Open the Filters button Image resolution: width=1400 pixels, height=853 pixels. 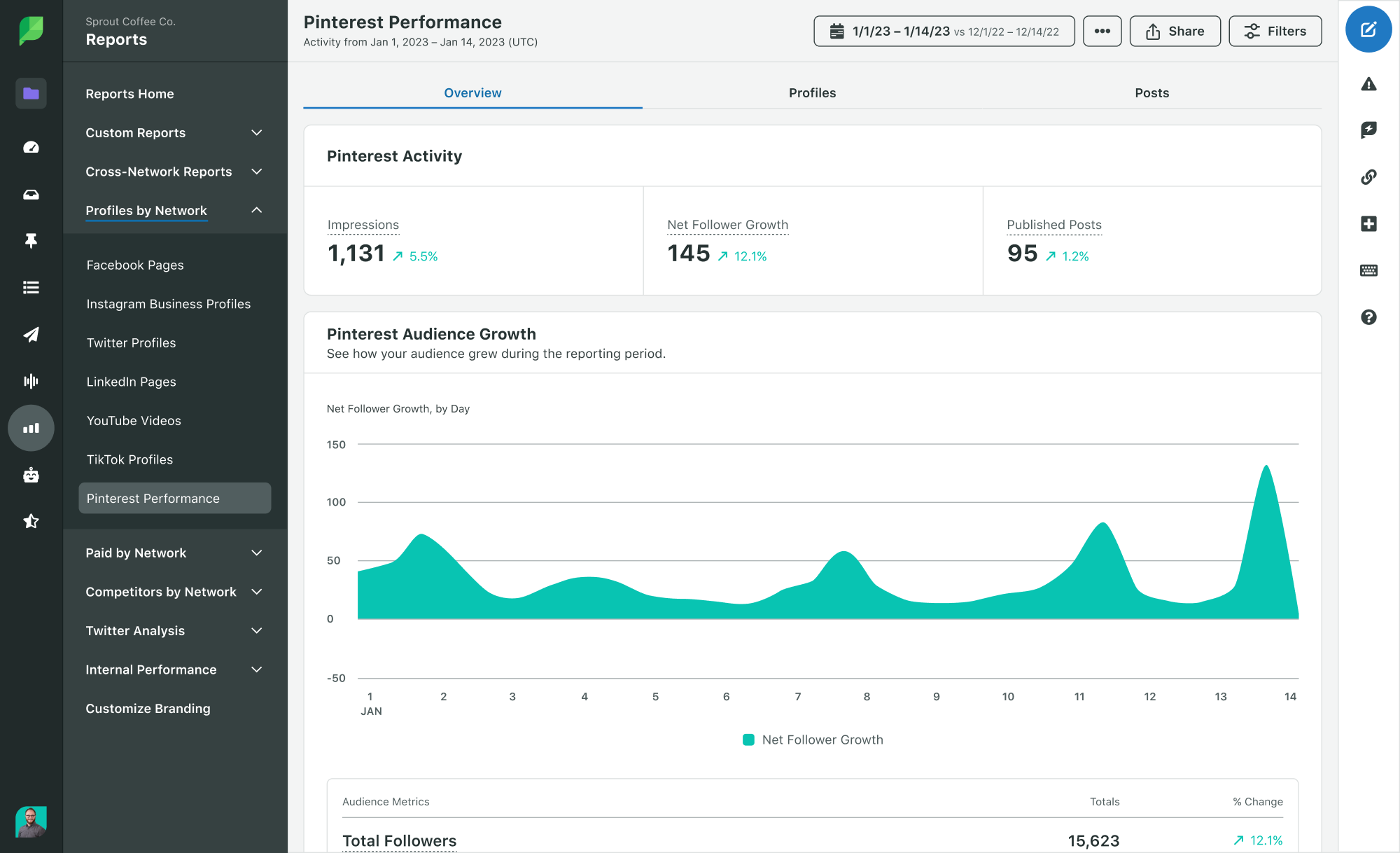coord(1275,31)
